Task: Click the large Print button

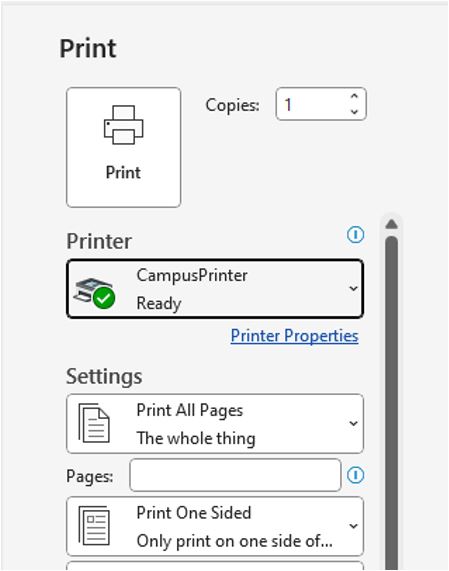Action: click(x=123, y=147)
